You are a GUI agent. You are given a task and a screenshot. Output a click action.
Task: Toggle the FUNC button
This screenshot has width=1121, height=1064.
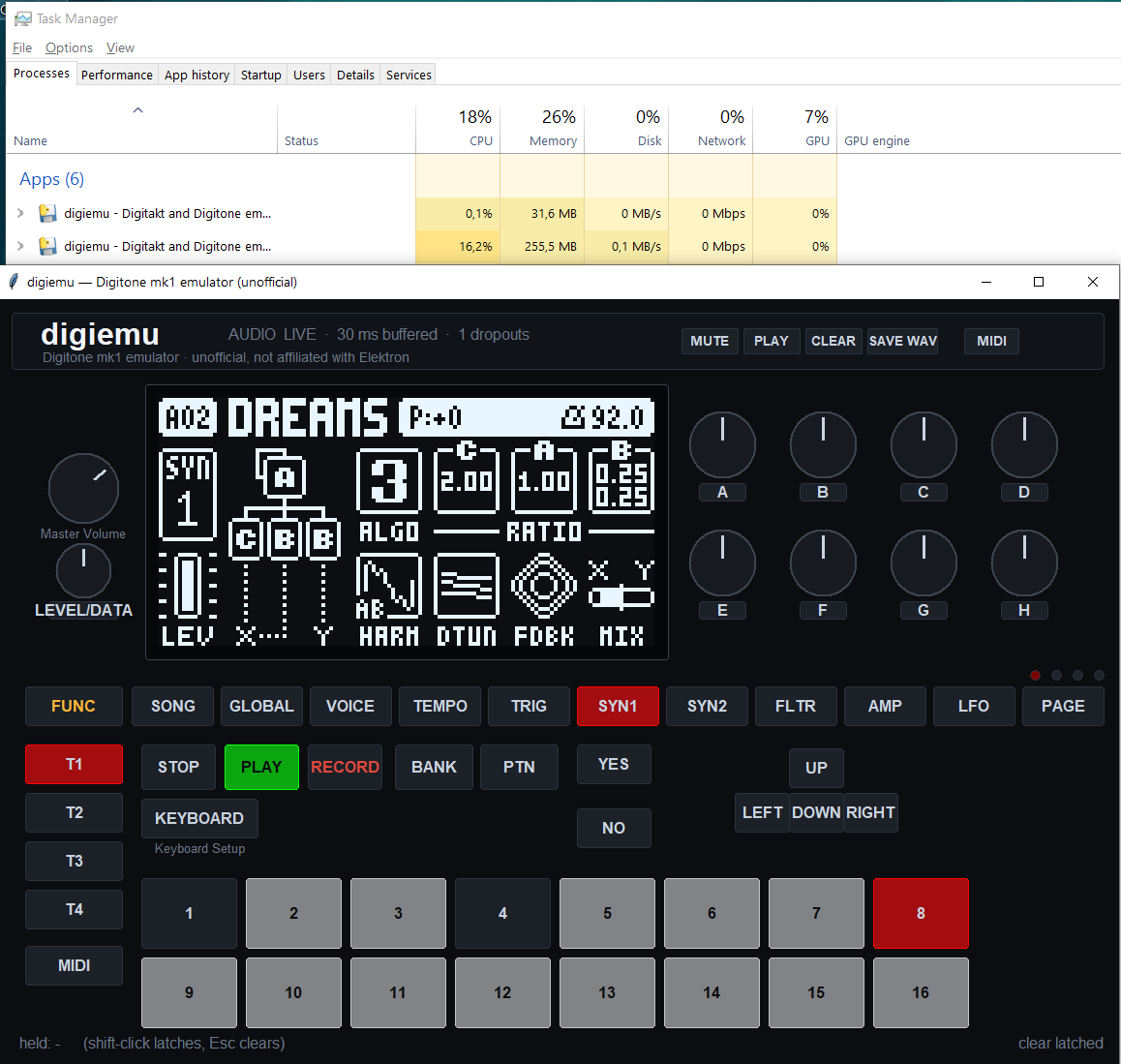tap(74, 706)
